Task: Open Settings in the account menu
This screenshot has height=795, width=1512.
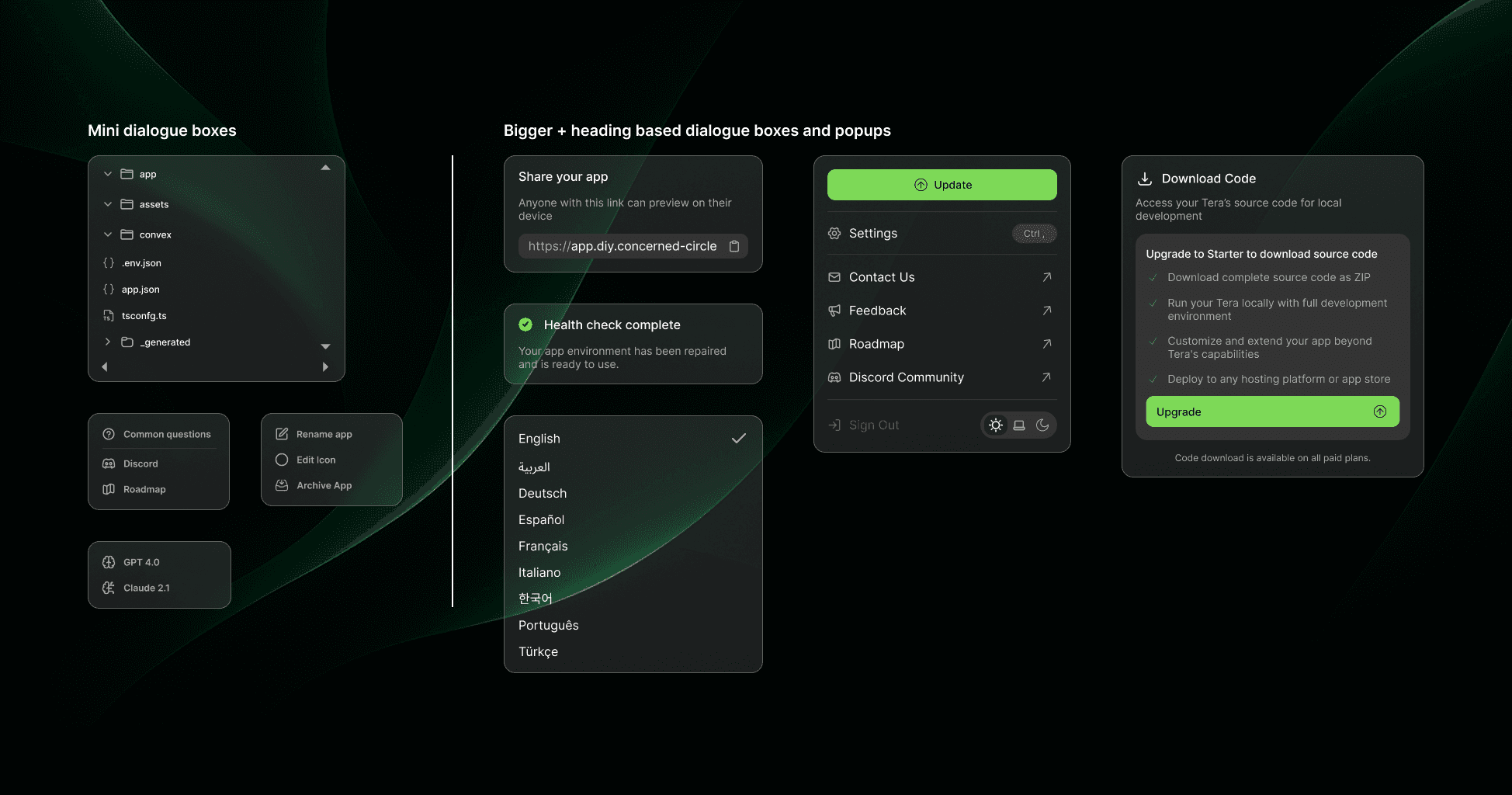Action: coord(942,233)
